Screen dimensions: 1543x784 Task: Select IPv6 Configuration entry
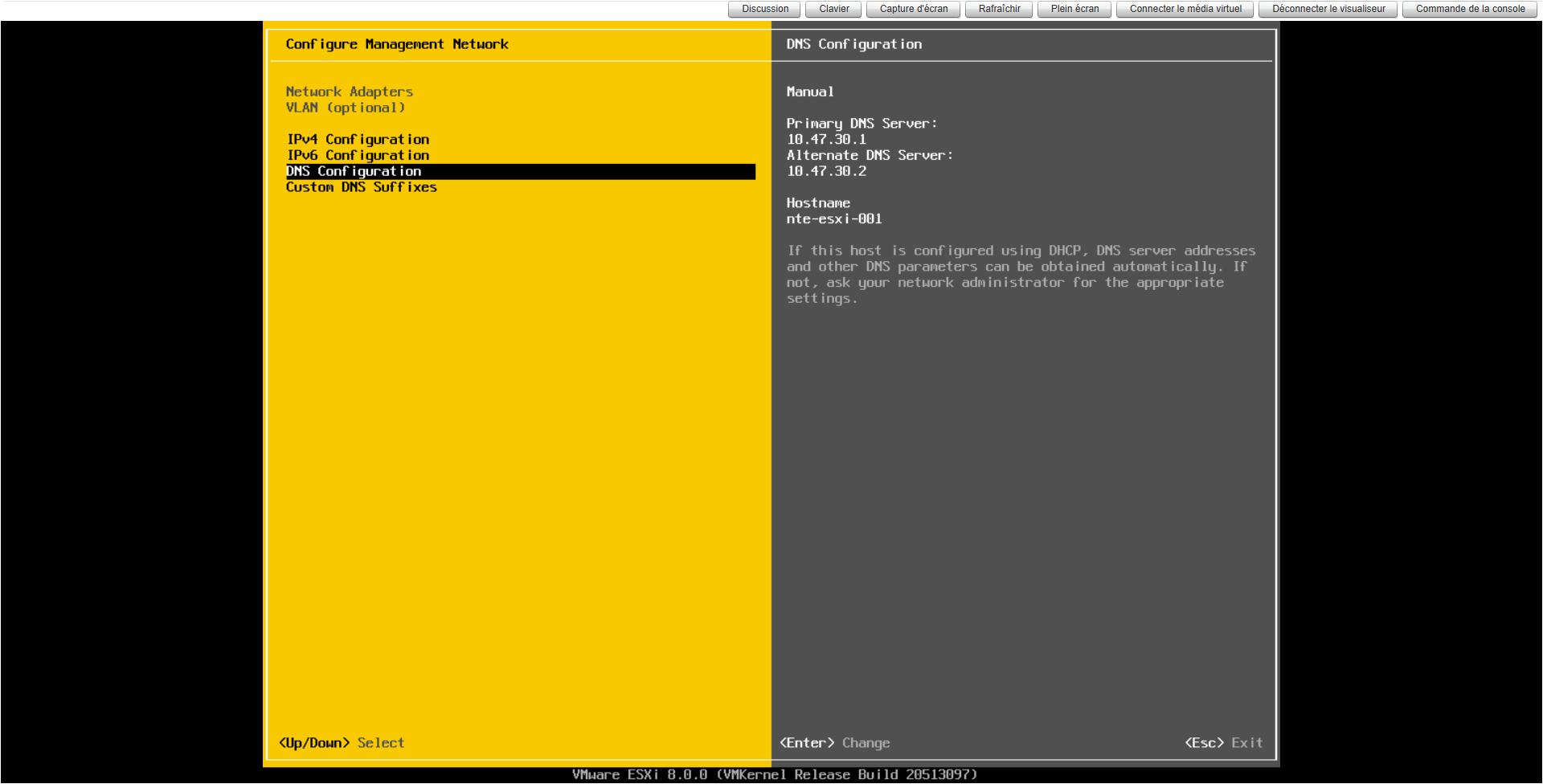pyautogui.click(x=358, y=155)
